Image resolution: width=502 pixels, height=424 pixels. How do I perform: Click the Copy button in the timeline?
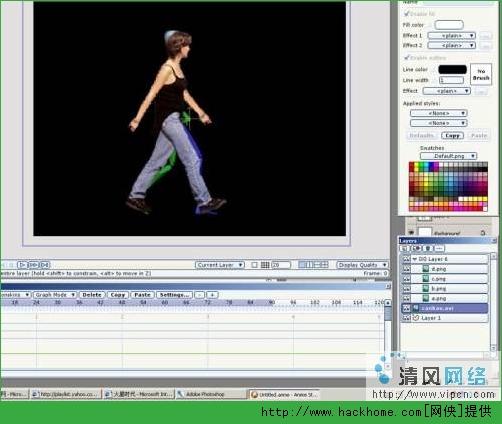coord(118,295)
